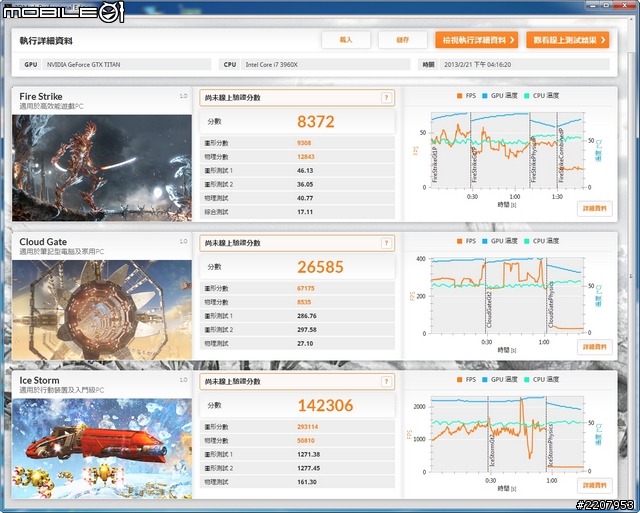This screenshot has width=640, height=513.
Task: Click the Ice Storm score help question mark
Action: [x=386, y=382]
